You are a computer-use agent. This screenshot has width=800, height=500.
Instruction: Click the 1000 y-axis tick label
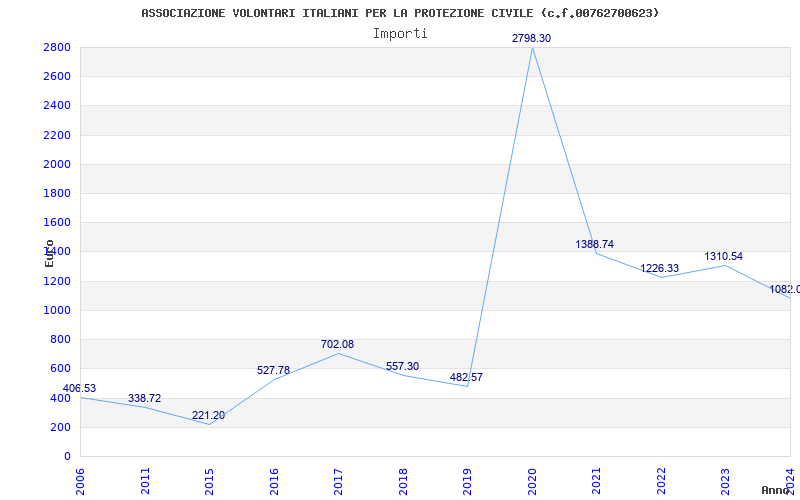[x=57, y=310]
